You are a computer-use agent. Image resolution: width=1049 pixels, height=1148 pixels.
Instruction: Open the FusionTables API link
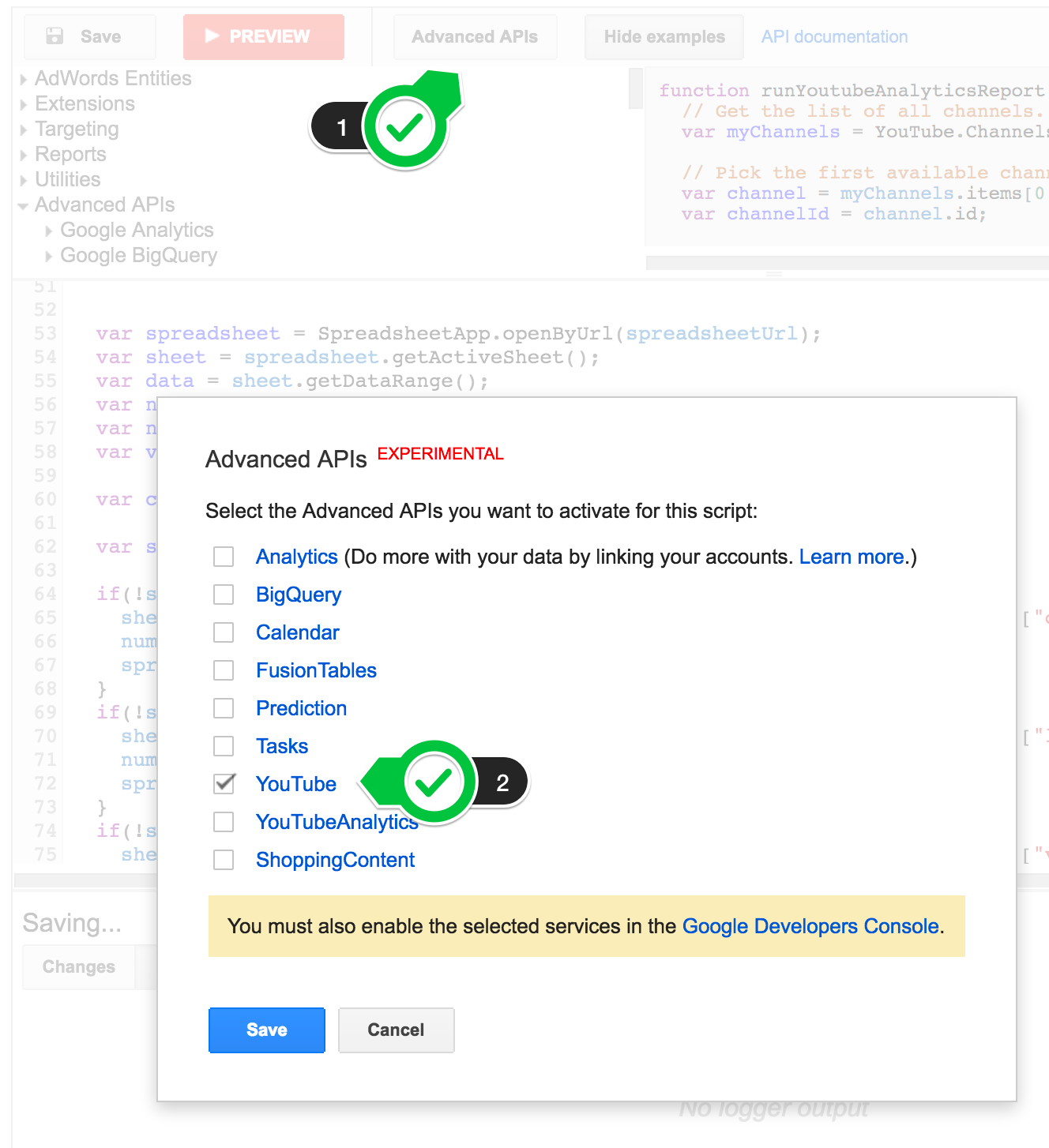point(316,670)
